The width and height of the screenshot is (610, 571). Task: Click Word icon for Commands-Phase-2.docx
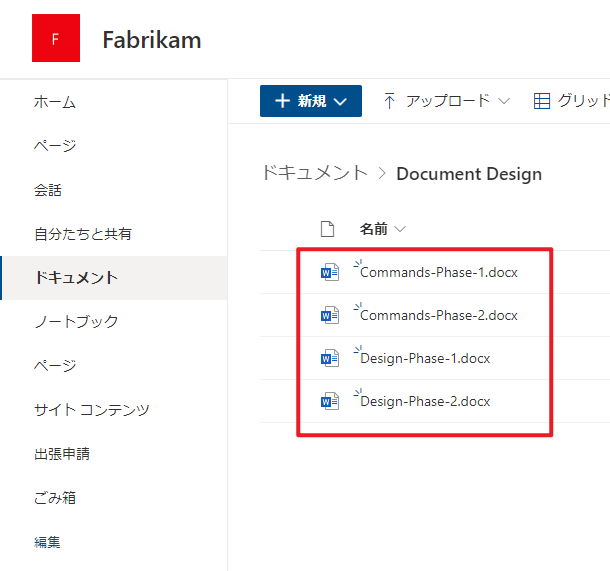tap(330, 315)
